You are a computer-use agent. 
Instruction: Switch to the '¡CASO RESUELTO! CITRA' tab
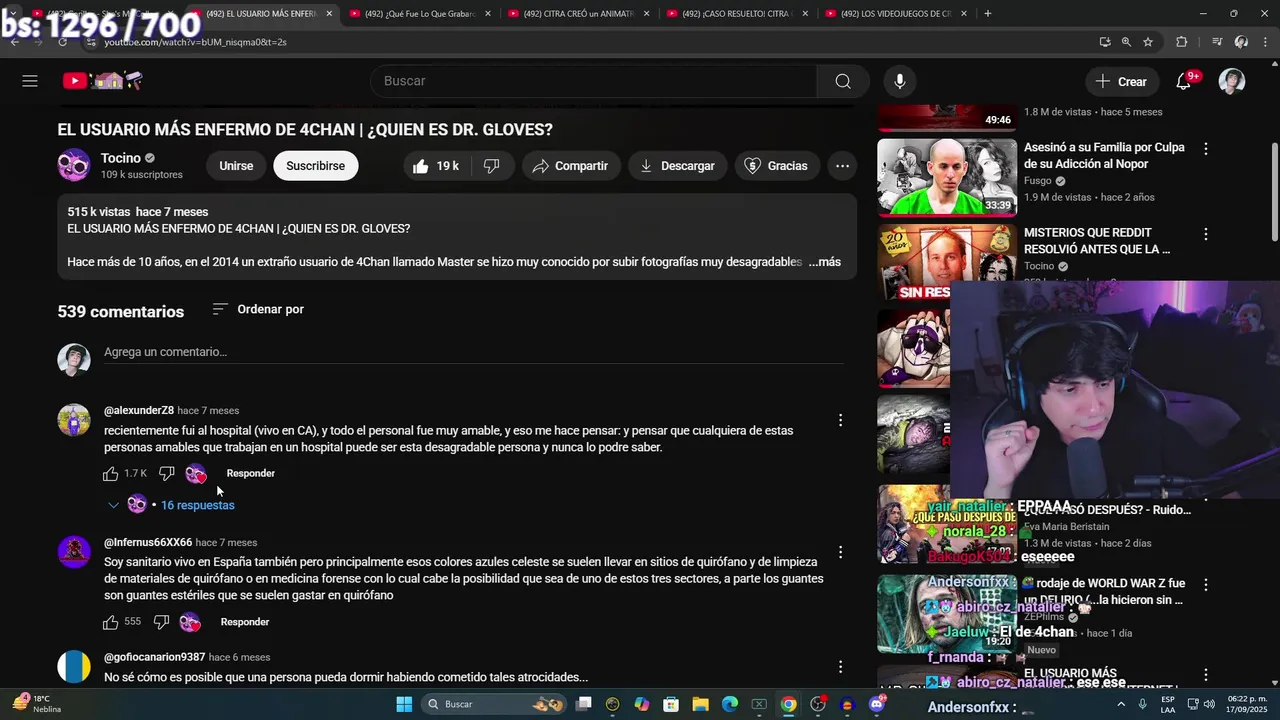735,14
